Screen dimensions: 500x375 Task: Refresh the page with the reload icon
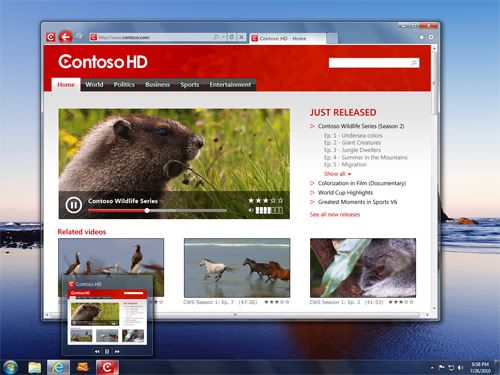tap(232, 37)
